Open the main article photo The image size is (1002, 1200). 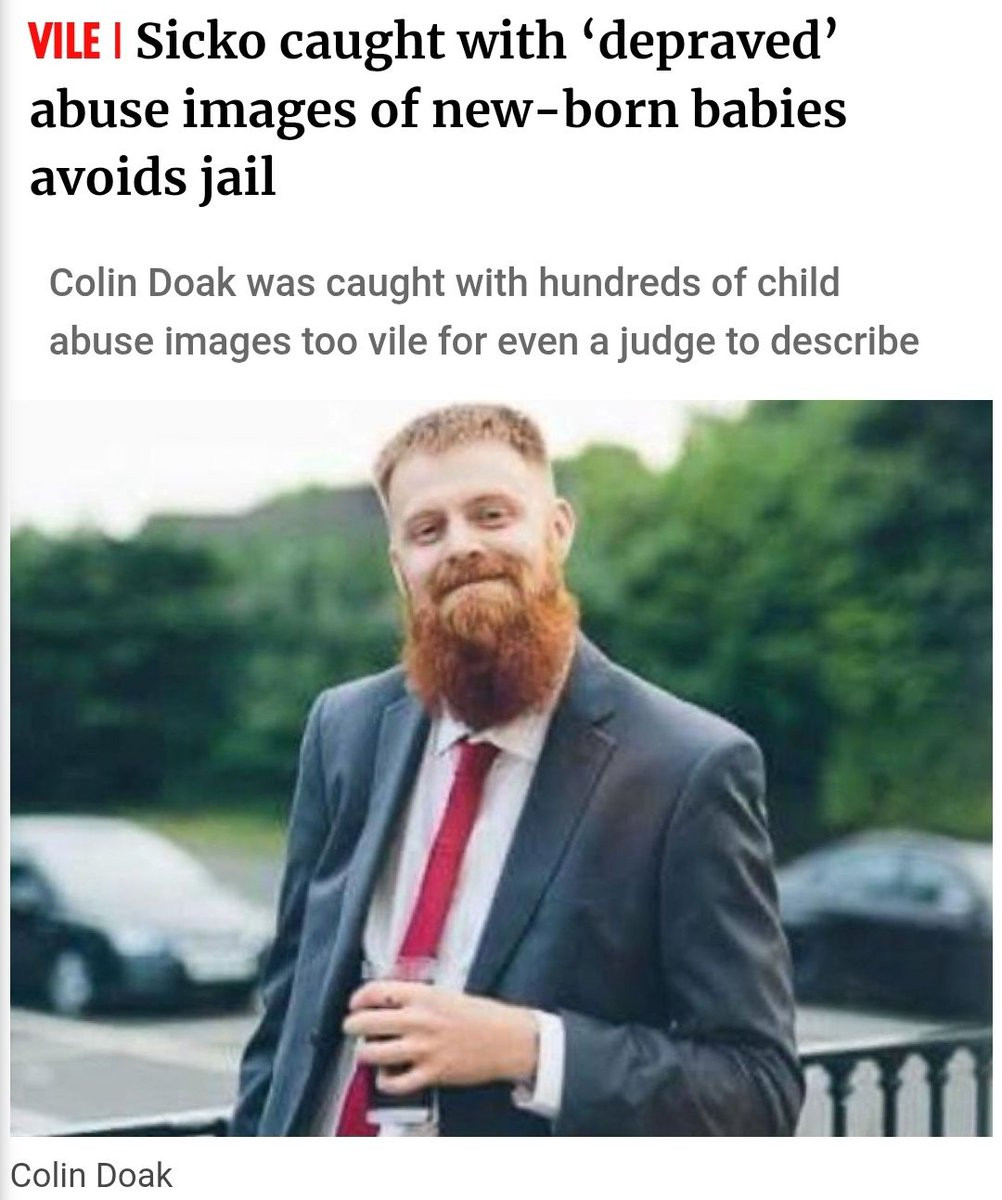point(501,769)
